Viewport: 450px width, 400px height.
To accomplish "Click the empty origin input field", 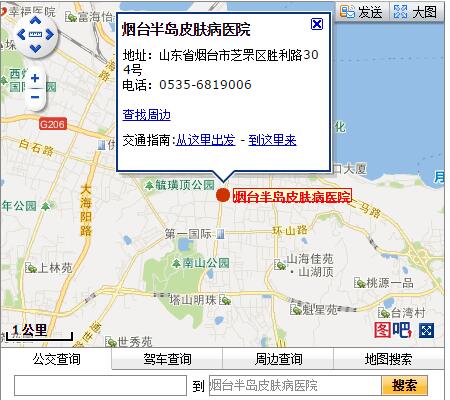I will pyautogui.click(x=100, y=386).
